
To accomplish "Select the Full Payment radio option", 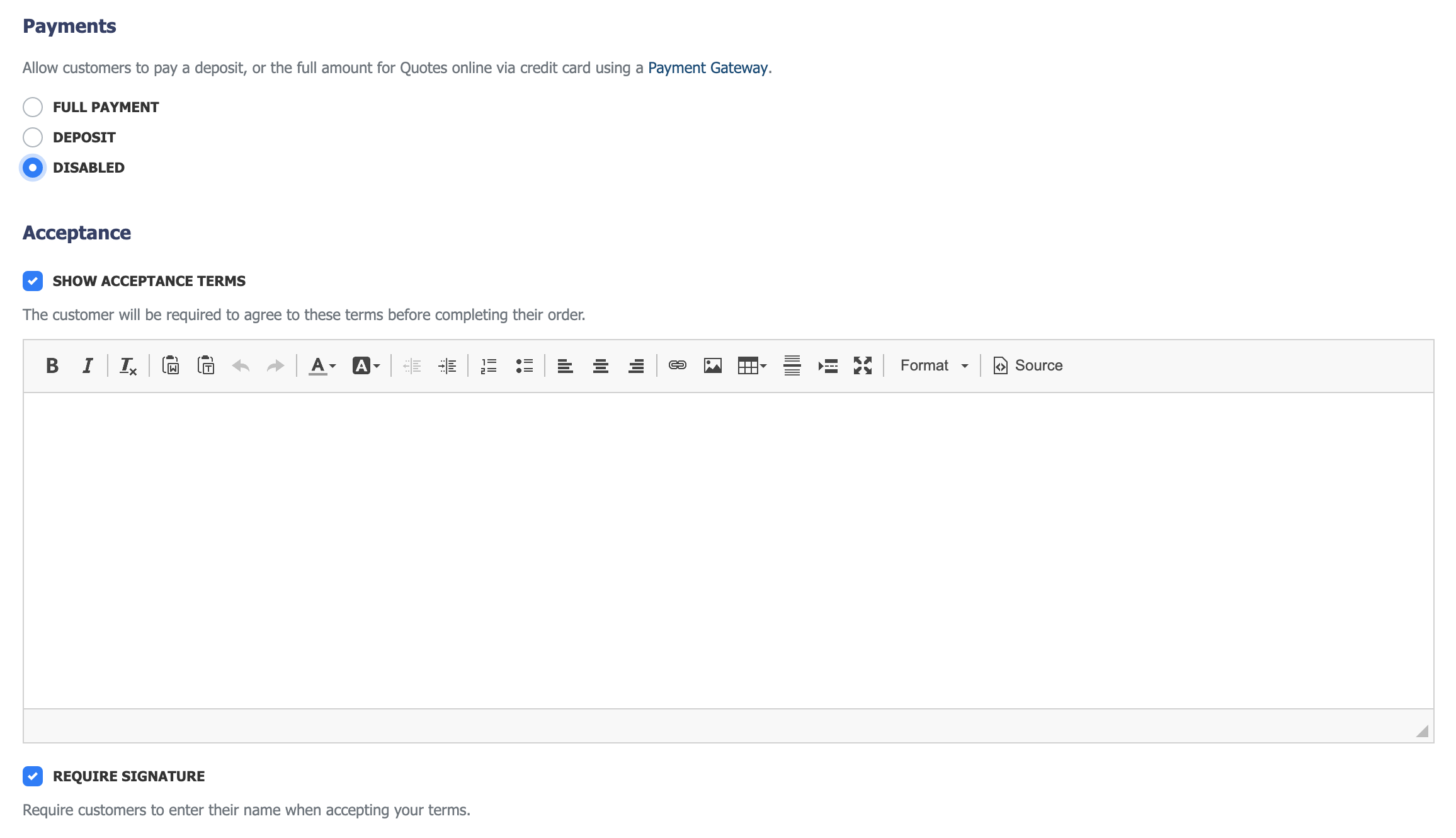I will click(33, 107).
